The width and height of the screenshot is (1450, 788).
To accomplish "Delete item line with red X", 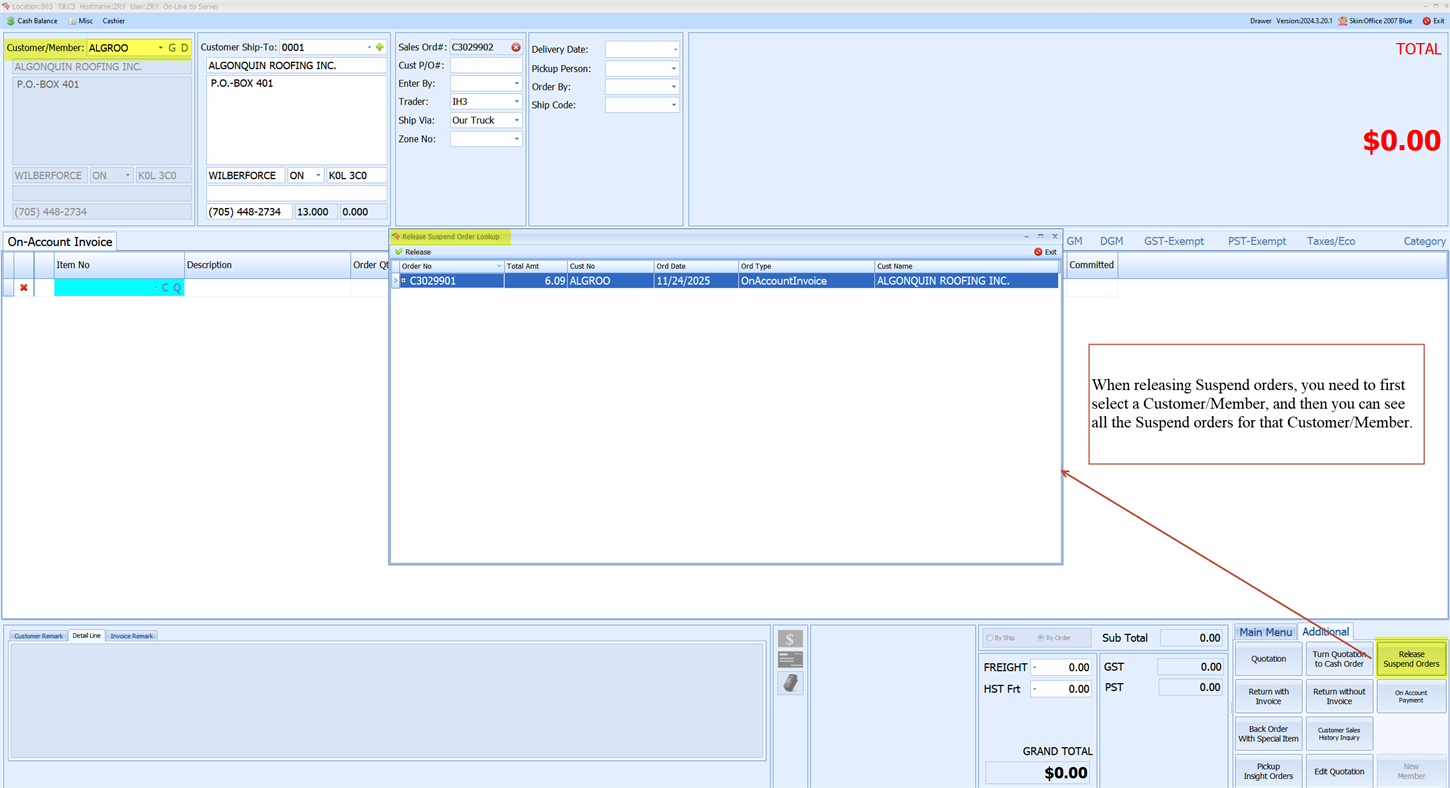I will [x=24, y=288].
